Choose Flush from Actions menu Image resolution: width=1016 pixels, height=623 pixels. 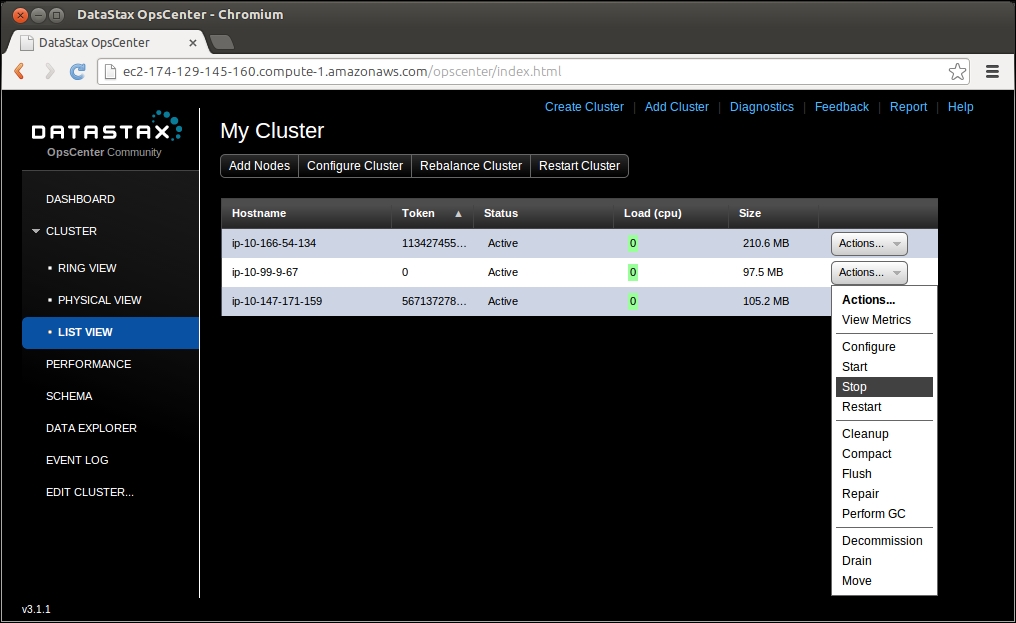point(884,474)
